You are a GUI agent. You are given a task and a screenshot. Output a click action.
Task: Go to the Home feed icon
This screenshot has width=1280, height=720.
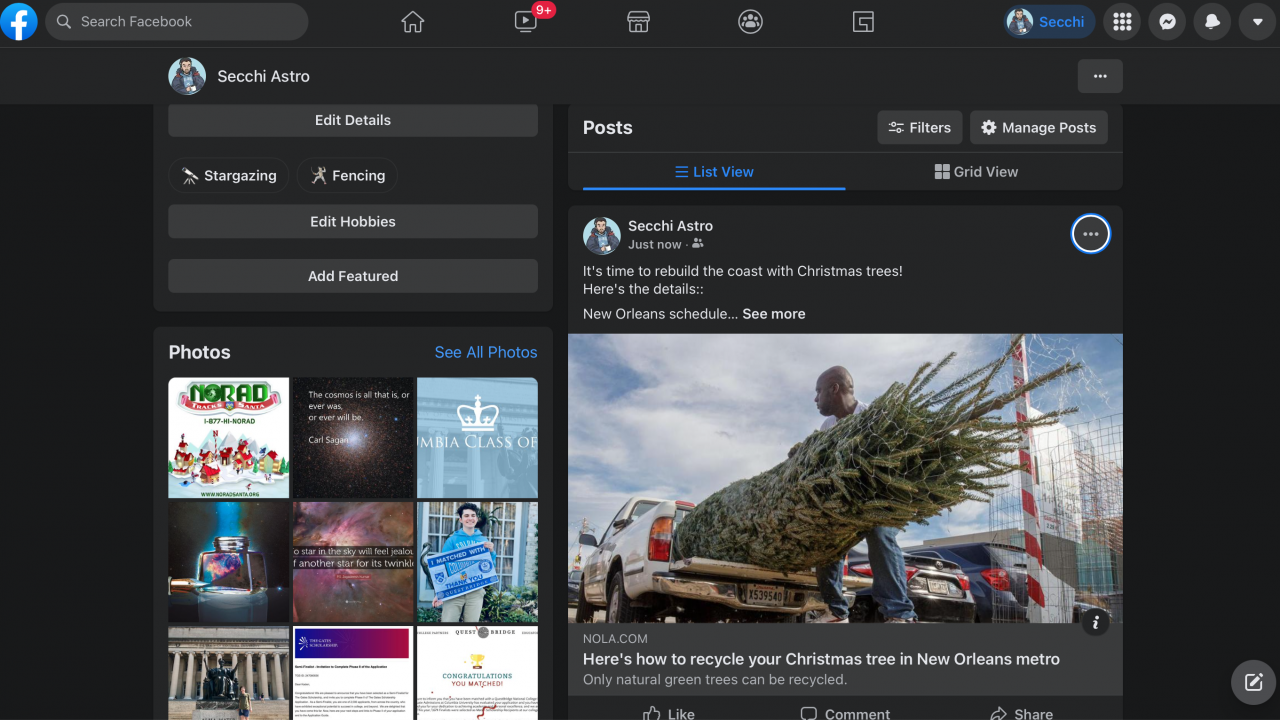coord(413,22)
